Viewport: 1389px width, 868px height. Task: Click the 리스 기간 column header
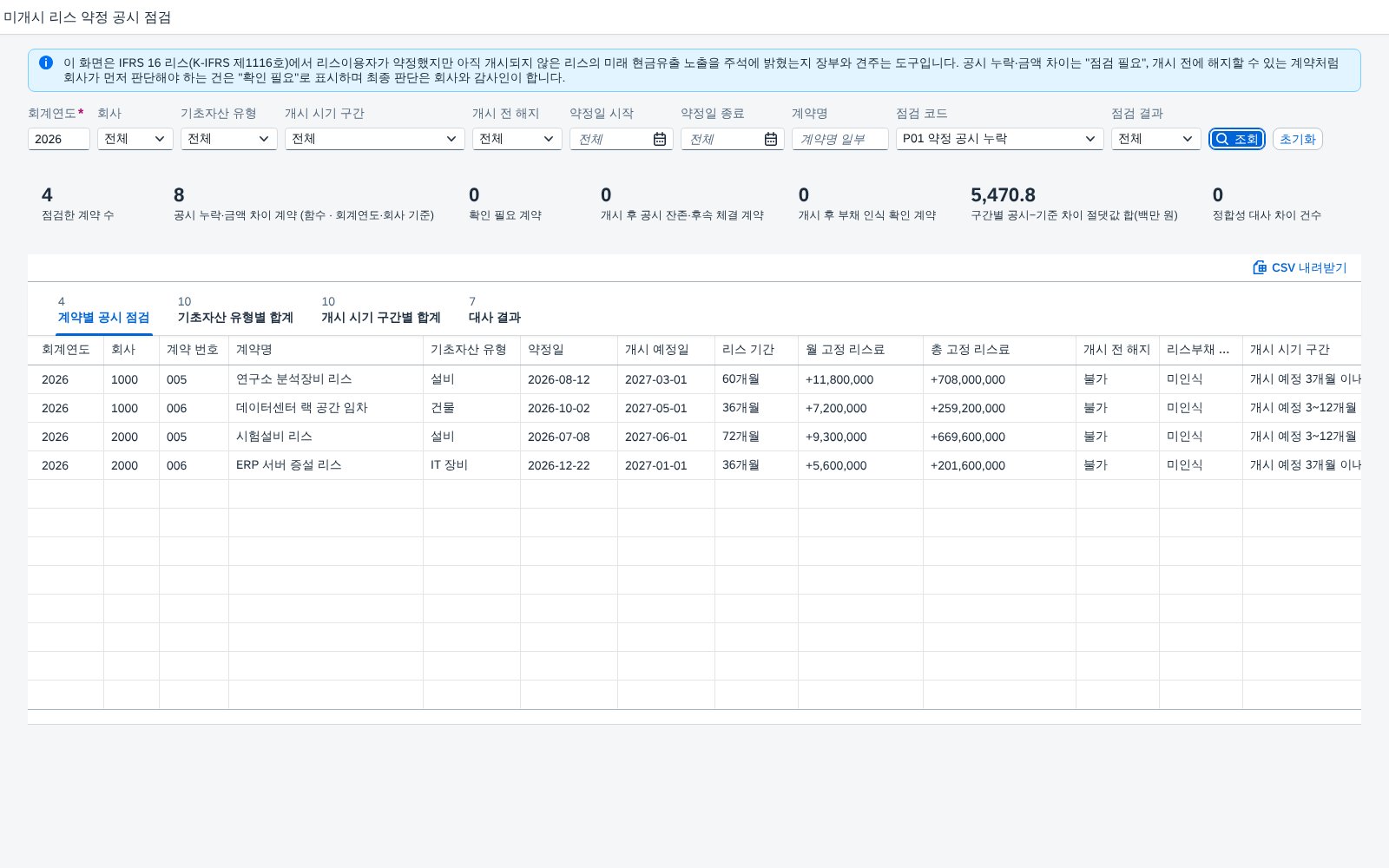(756, 350)
